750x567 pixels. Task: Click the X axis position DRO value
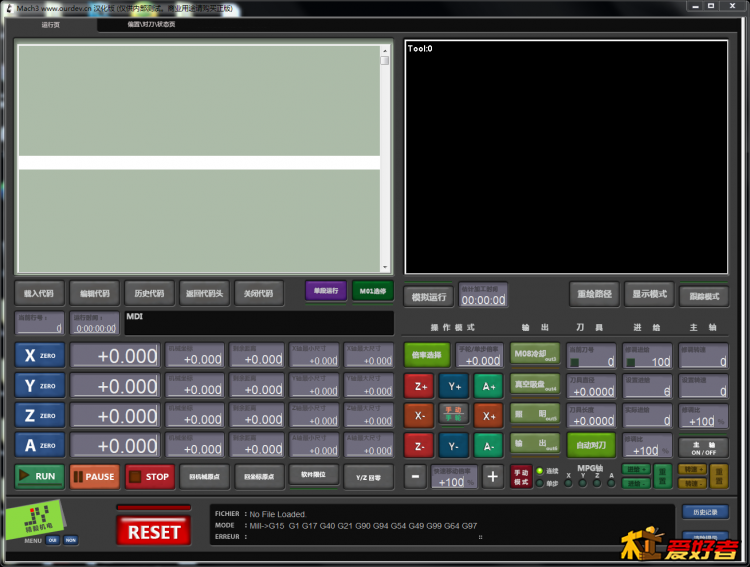(x=115, y=356)
